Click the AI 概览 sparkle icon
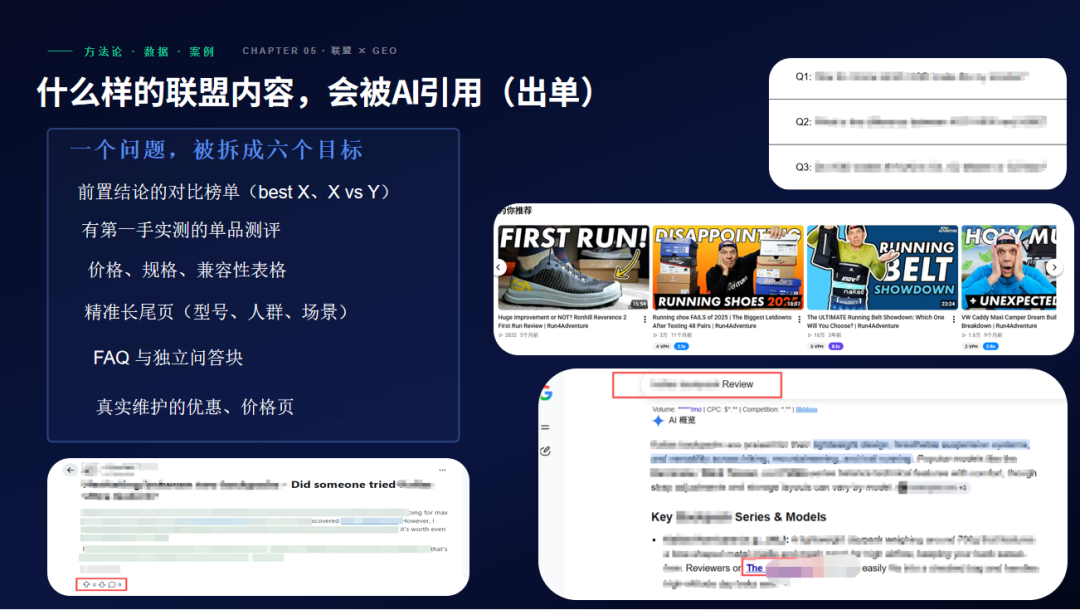 pyautogui.click(x=658, y=420)
